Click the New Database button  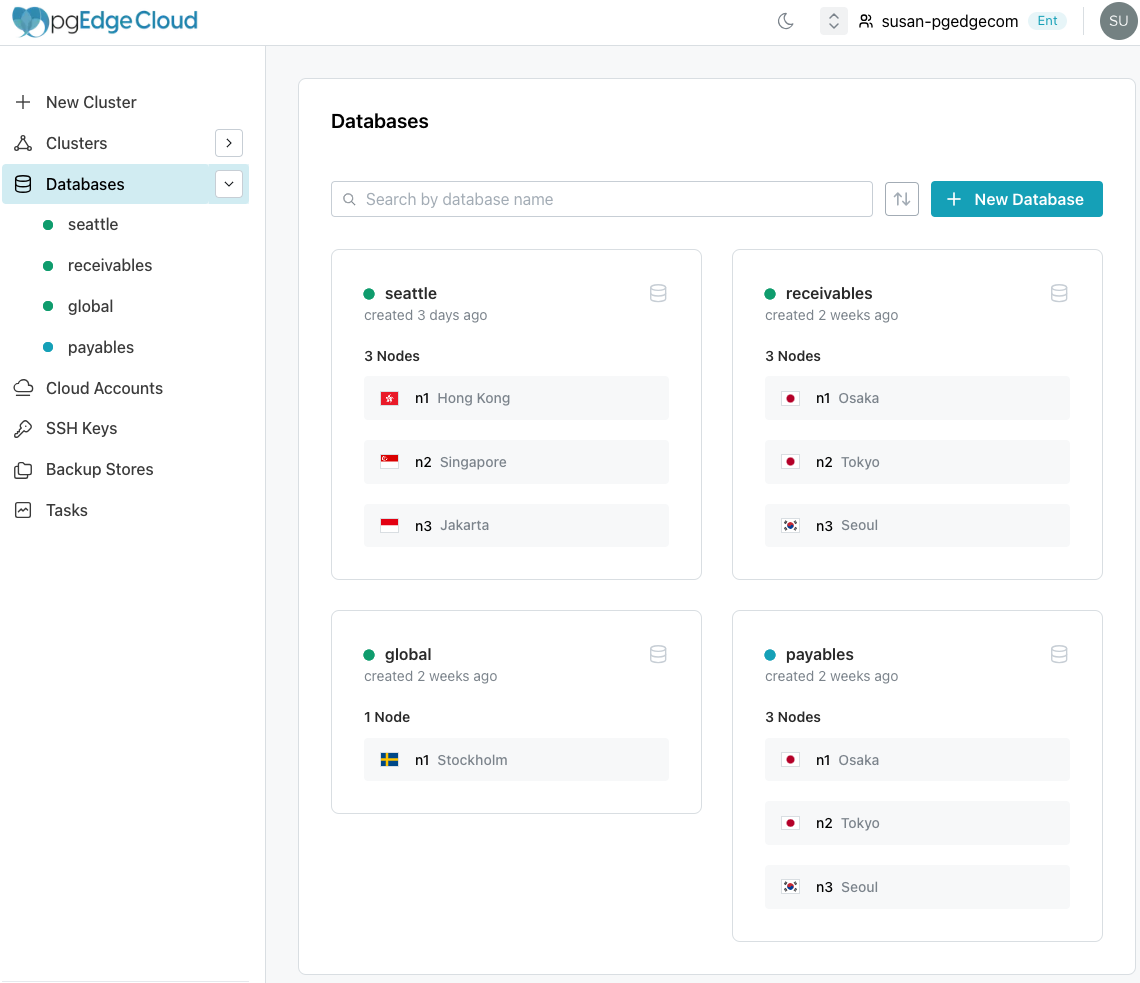1016,199
